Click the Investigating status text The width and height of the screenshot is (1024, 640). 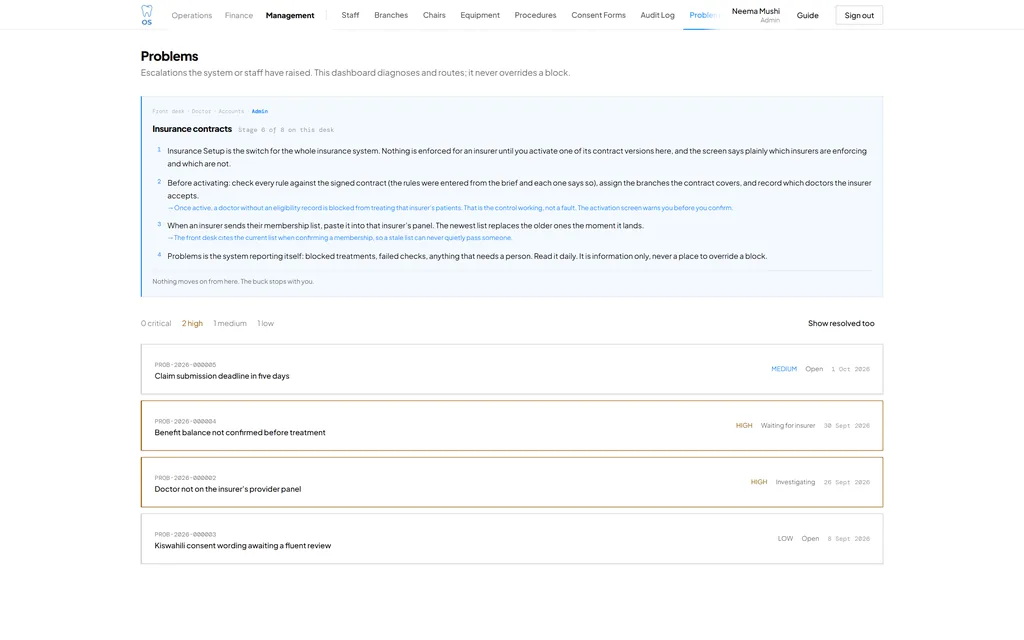tap(795, 482)
